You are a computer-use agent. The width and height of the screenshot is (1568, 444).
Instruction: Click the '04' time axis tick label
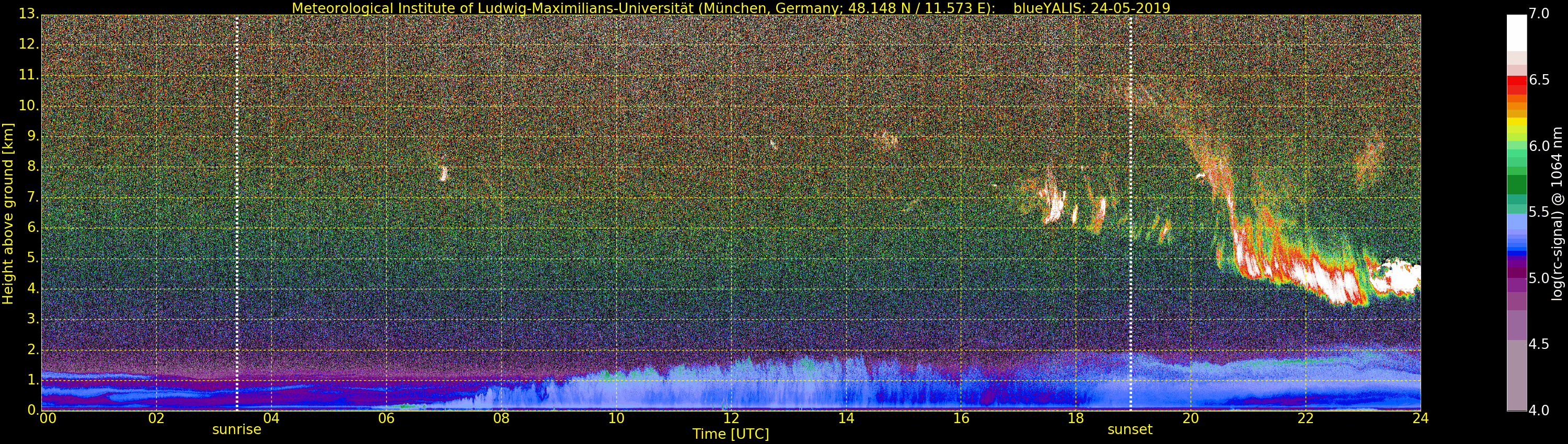[271, 418]
